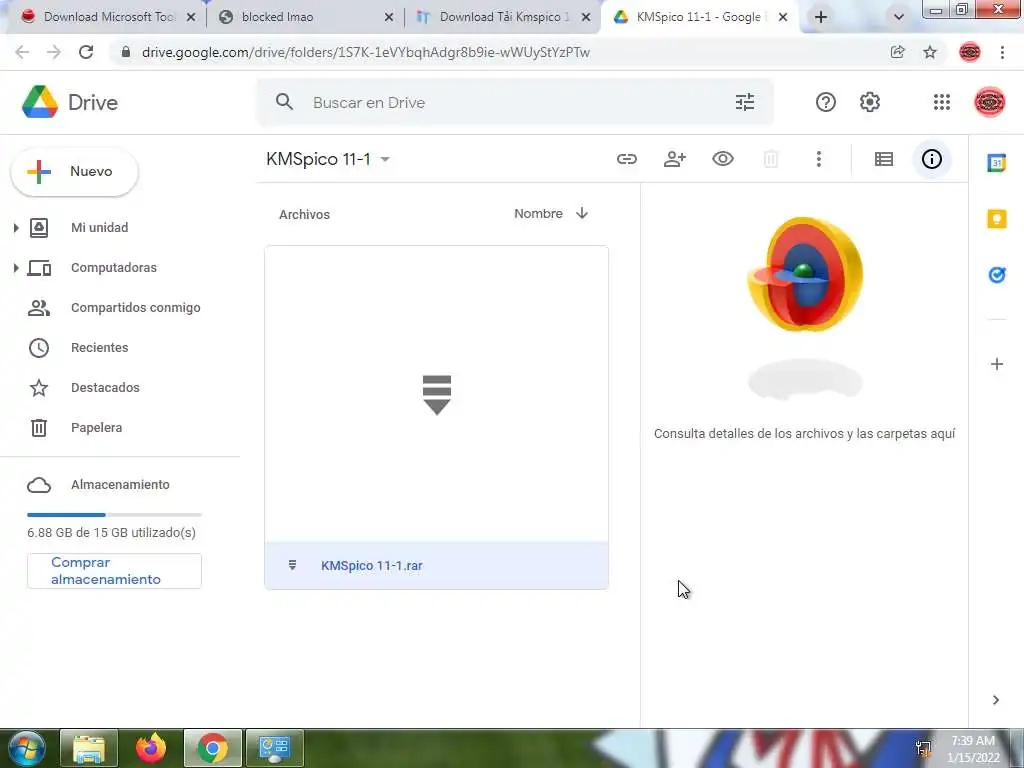
Task: Bookmark this page star icon
Action: point(930,52)
